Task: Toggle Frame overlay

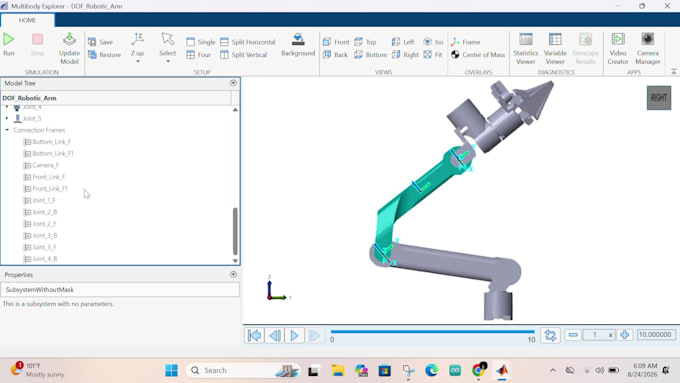Action: coord(465,42)
